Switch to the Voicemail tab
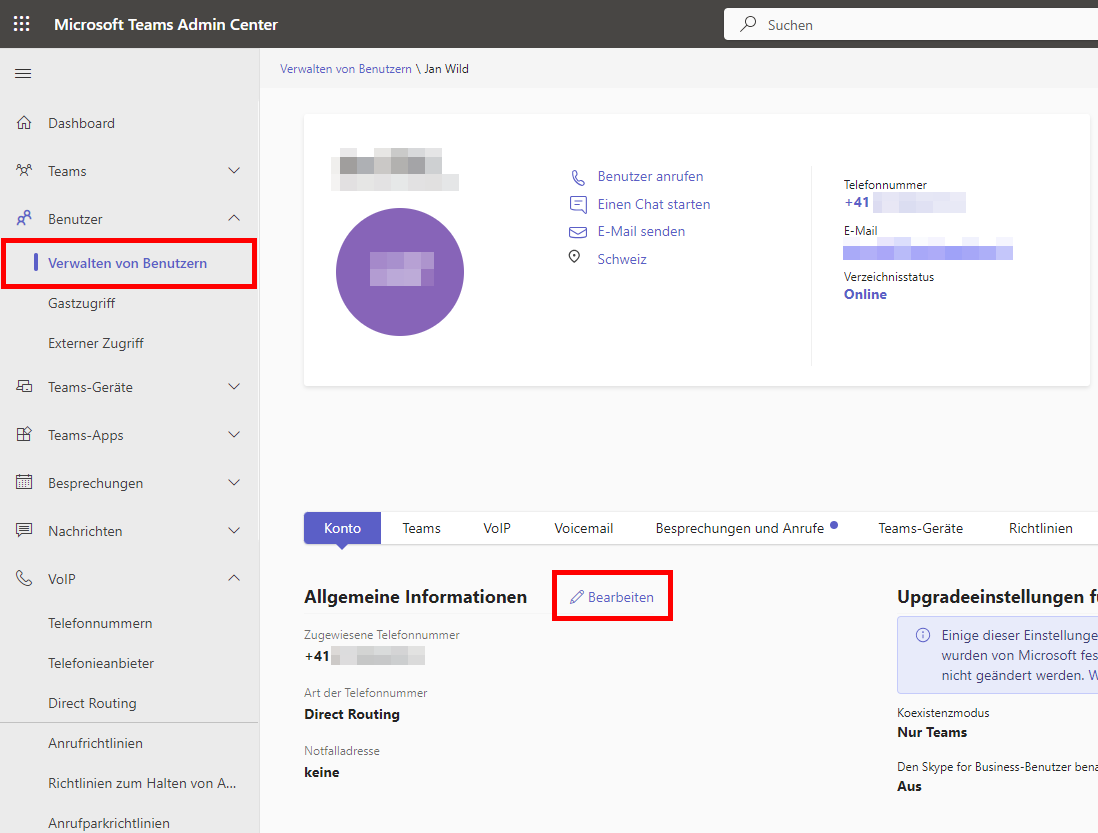The width and height of the screenshot is (1098, 833). (x=583, y=528)
